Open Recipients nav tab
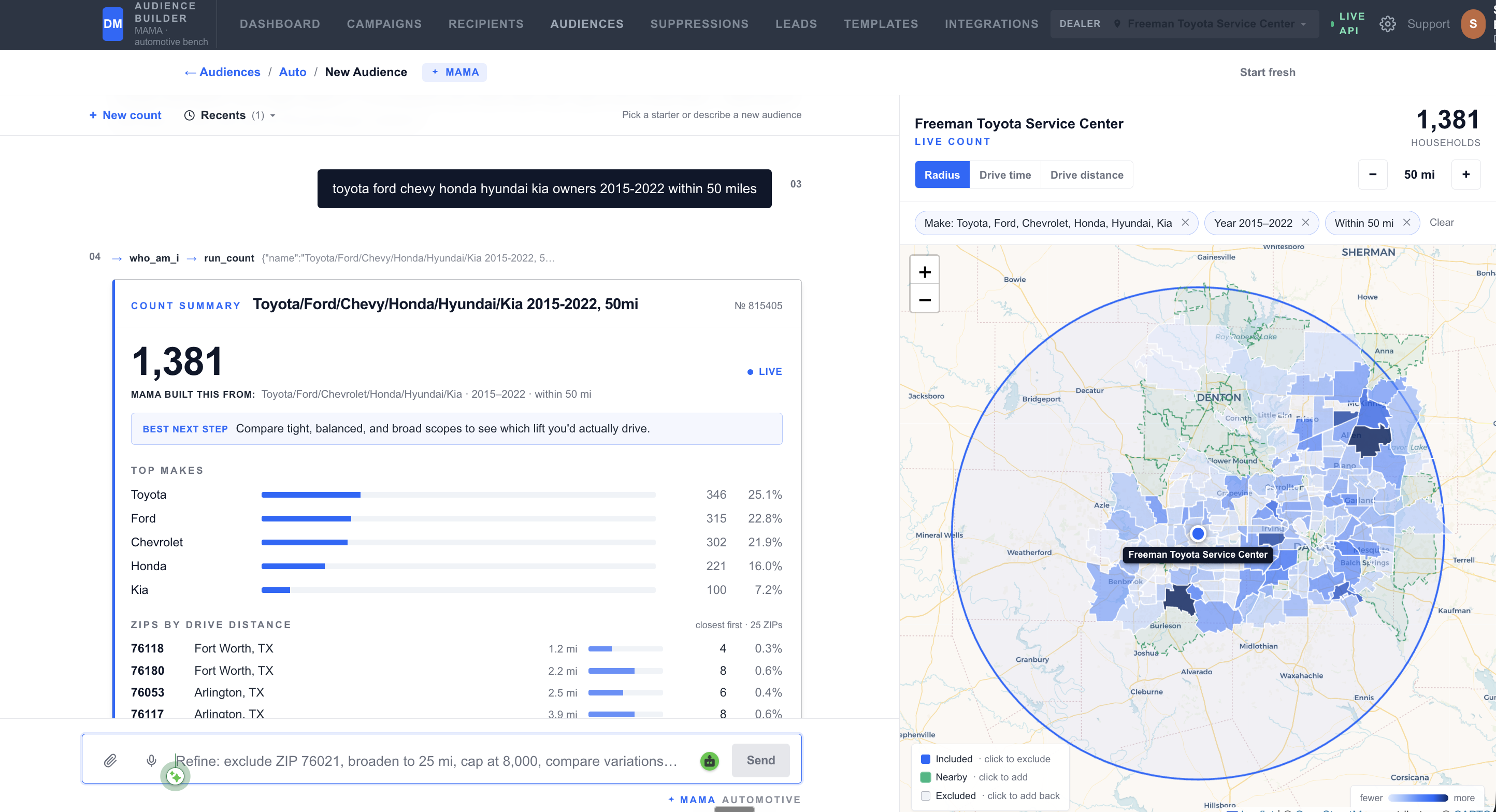The image size is (1496, 812). pyautogui.click(x=486, y=24)
